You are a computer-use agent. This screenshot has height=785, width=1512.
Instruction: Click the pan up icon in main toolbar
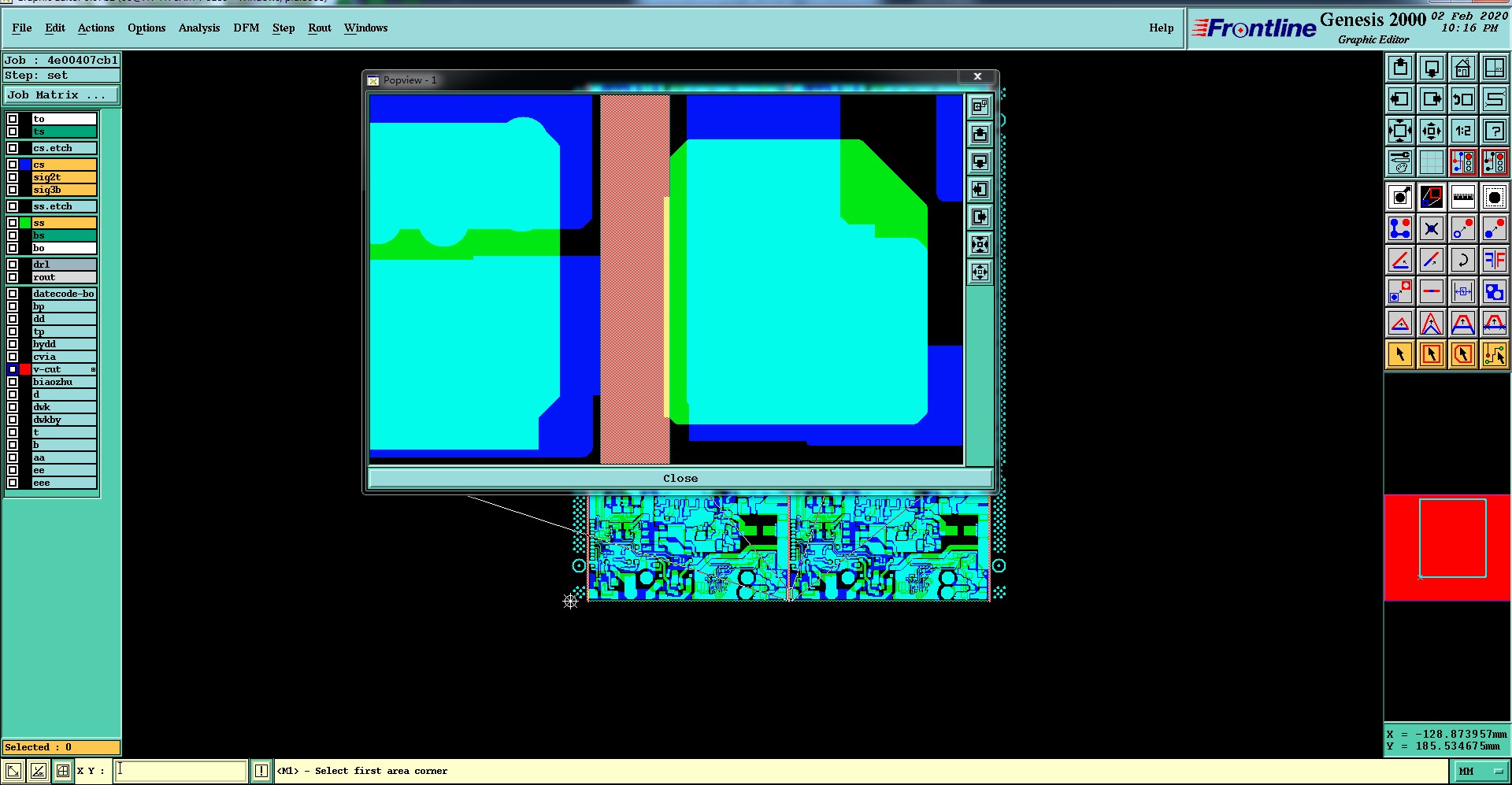pyautogui.click(x=1400, y=68)
